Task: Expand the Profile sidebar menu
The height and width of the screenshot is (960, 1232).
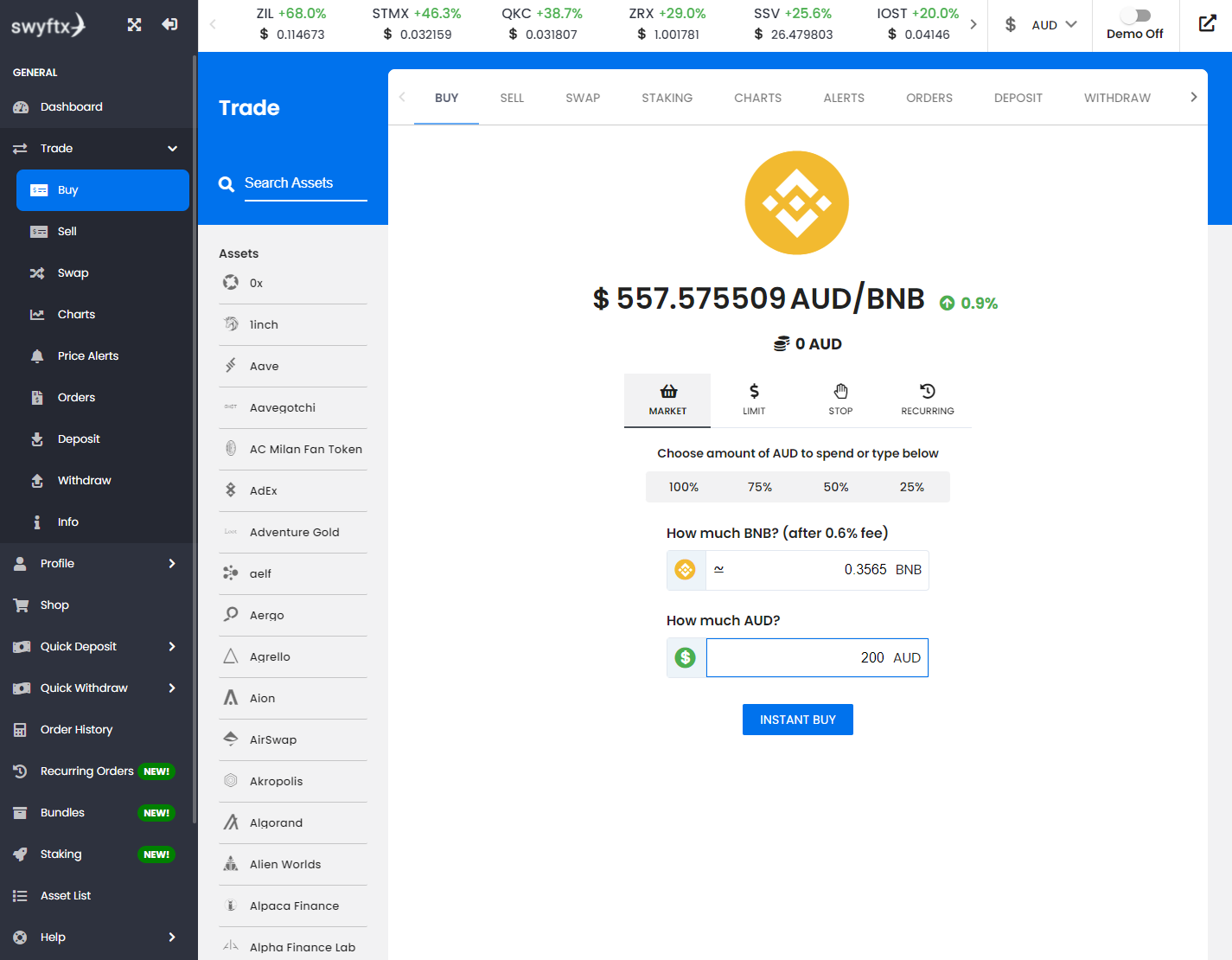Action: pyautogui.click(x=172, y=564)
